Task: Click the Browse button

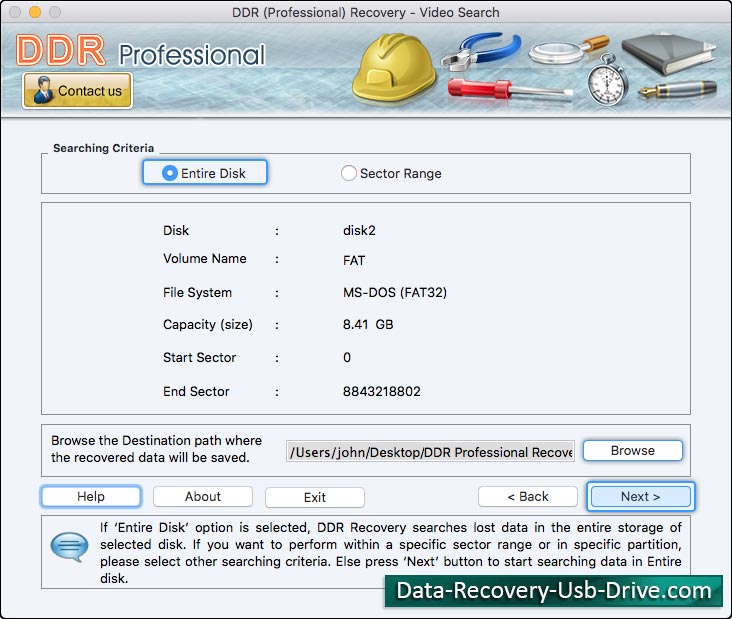Action: pos(633,450)
